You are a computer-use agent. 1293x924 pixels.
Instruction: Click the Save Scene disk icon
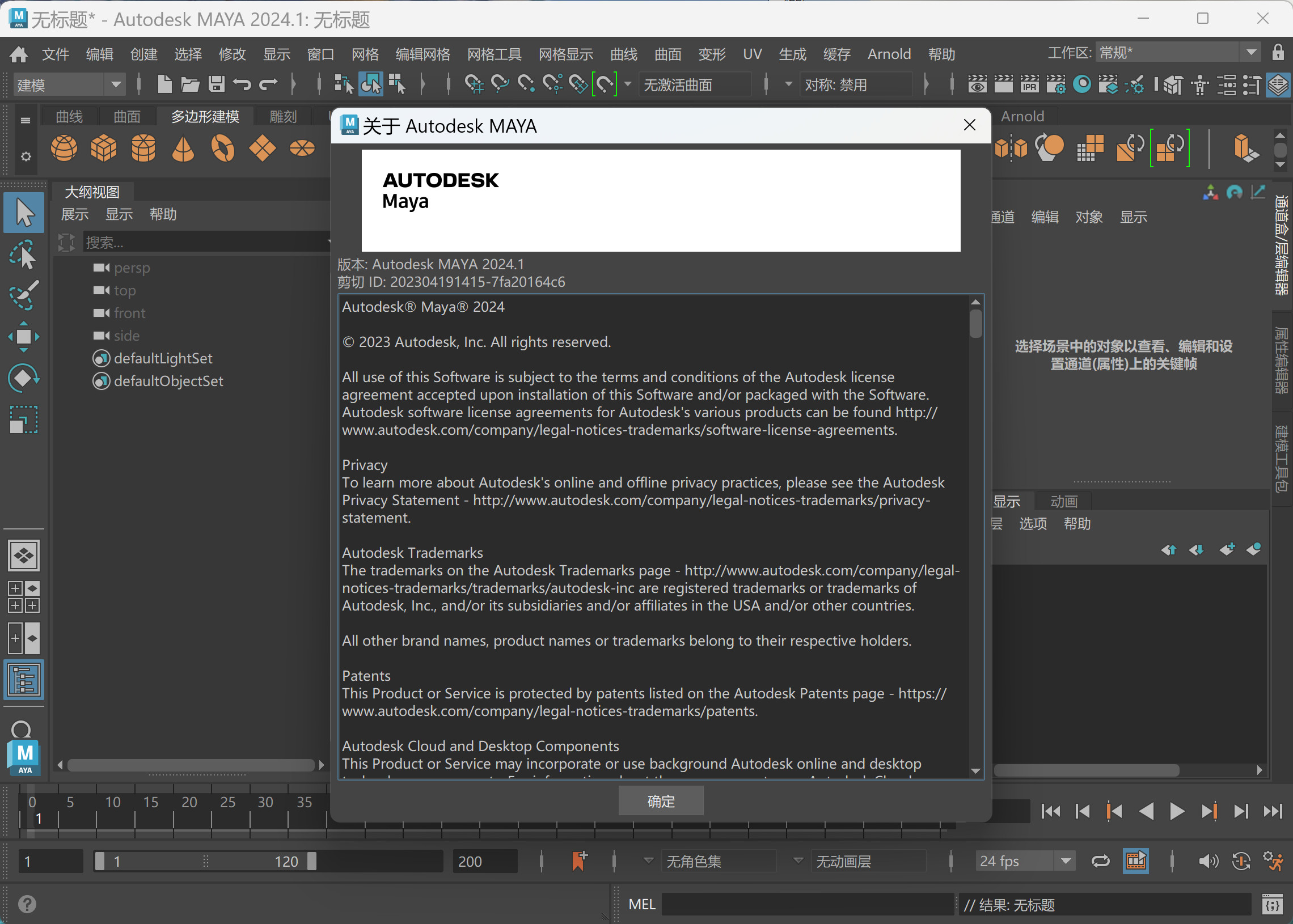216,85
